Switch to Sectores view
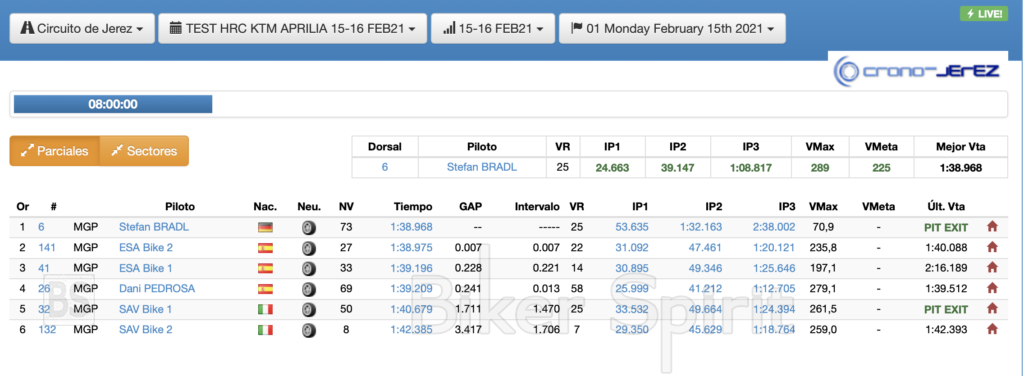 click(144, 151)
